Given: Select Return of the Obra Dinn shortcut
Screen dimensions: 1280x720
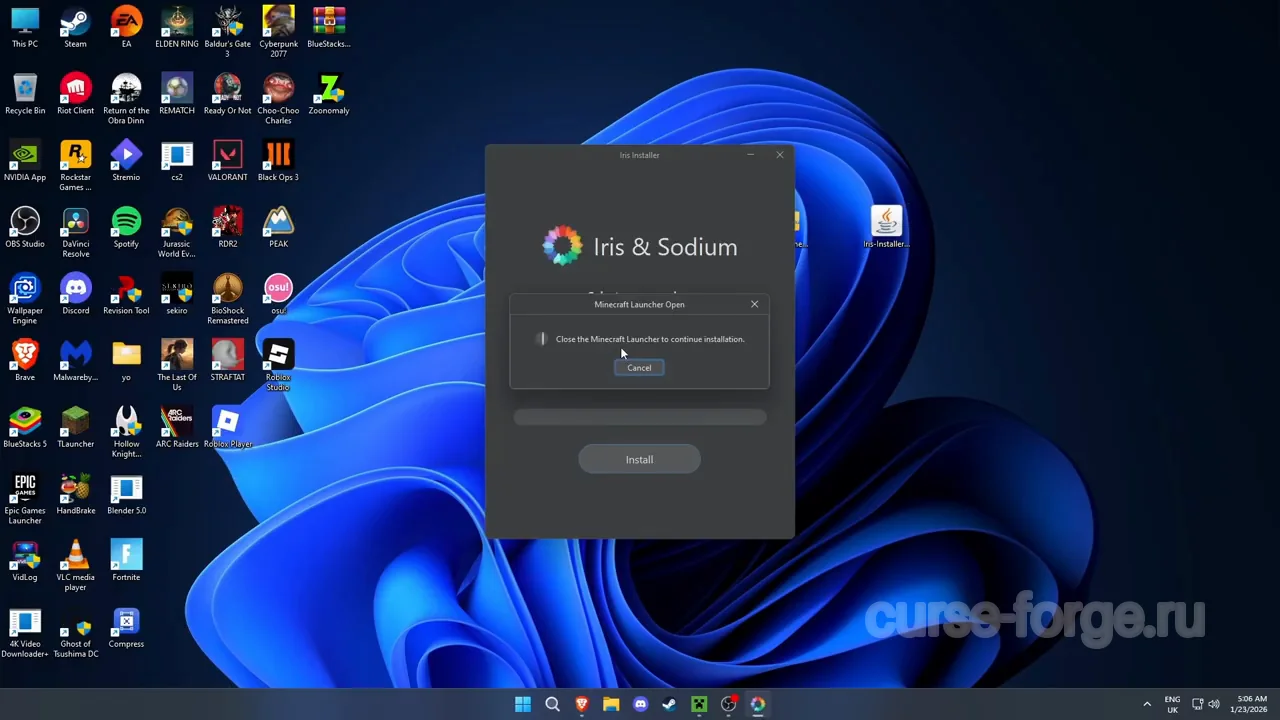Looking at the screenshot, I should 126,99.
